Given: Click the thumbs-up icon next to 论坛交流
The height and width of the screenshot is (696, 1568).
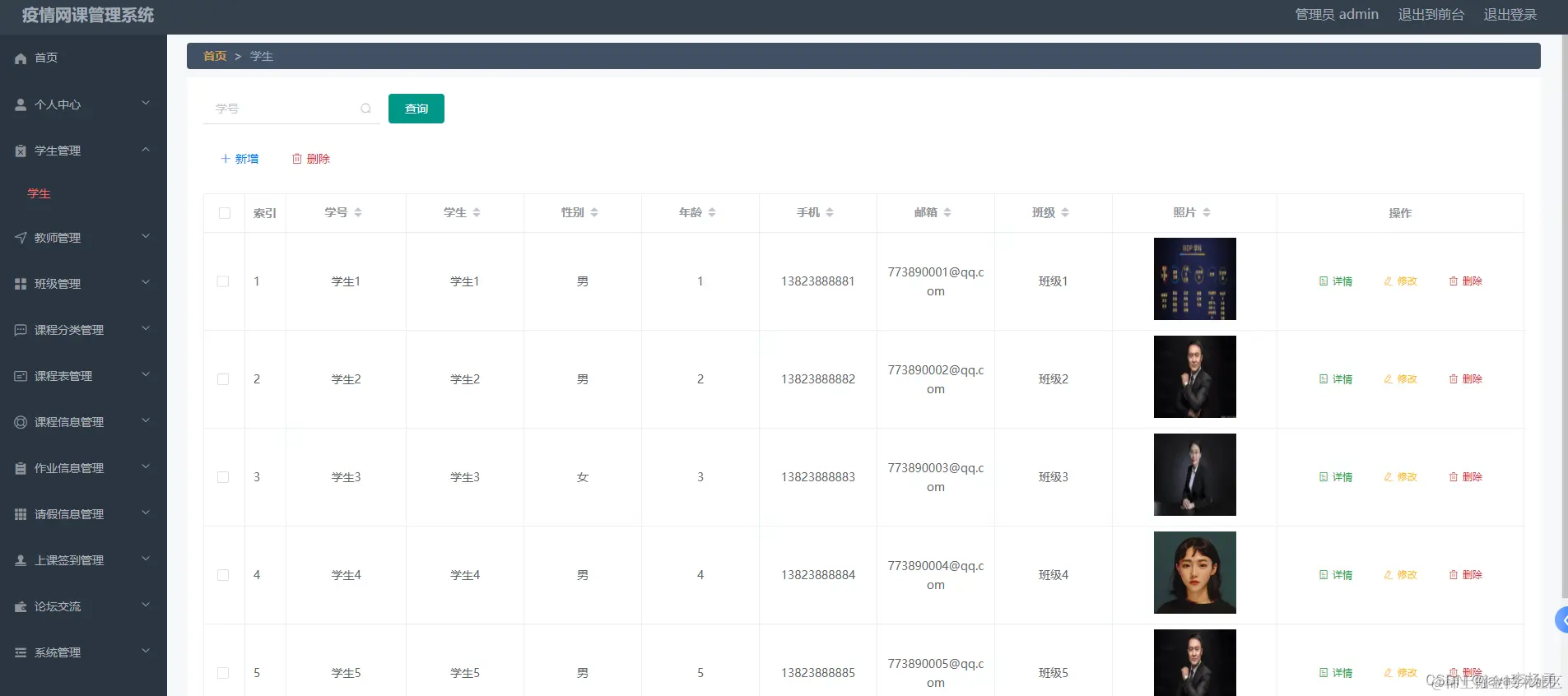Looking at the screenshot, I should point(21,606).
